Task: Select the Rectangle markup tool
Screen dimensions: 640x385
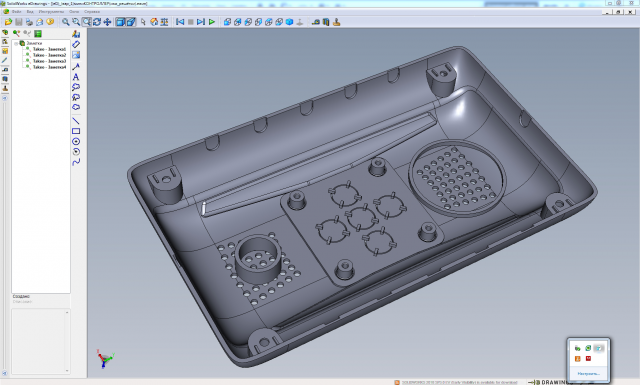Action: click(76, 131)
